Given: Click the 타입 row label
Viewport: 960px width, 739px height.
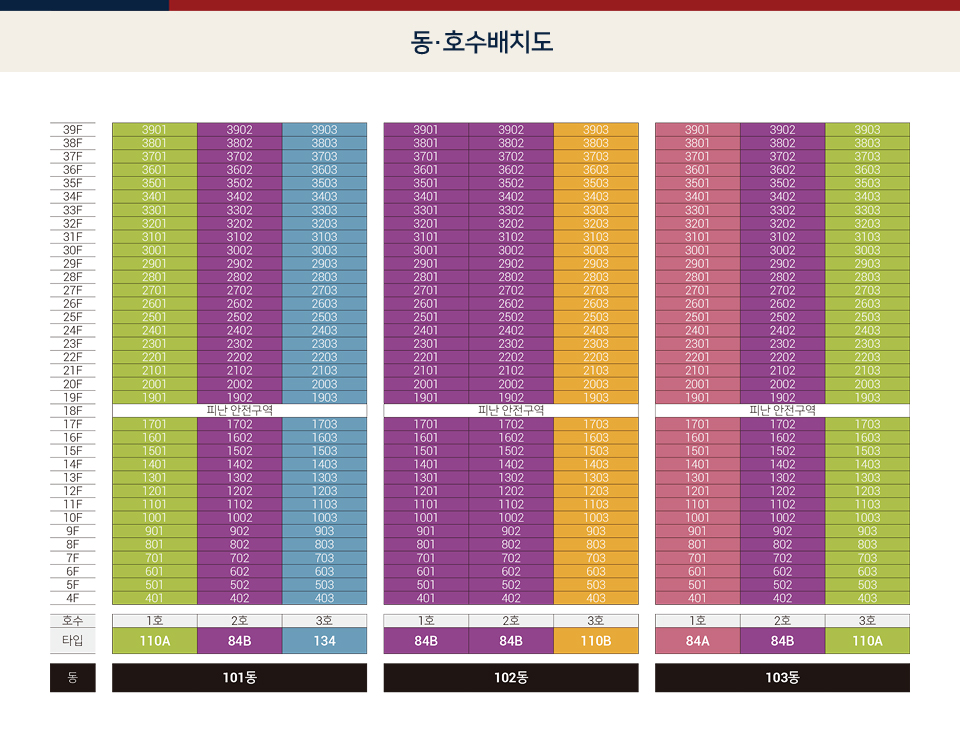Looking at the screenshot, I should (72, 640).
